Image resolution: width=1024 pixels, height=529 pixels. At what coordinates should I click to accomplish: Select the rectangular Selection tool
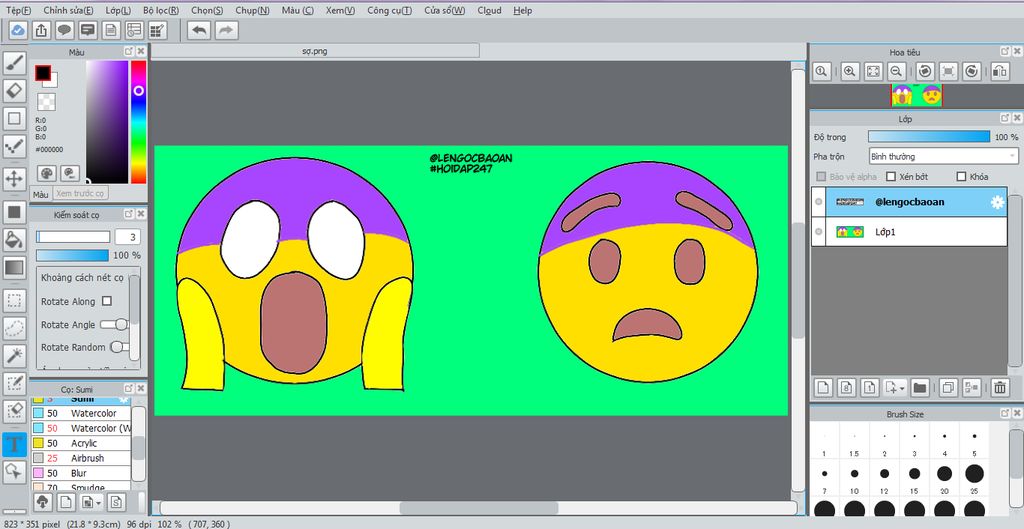click(14, 300)
